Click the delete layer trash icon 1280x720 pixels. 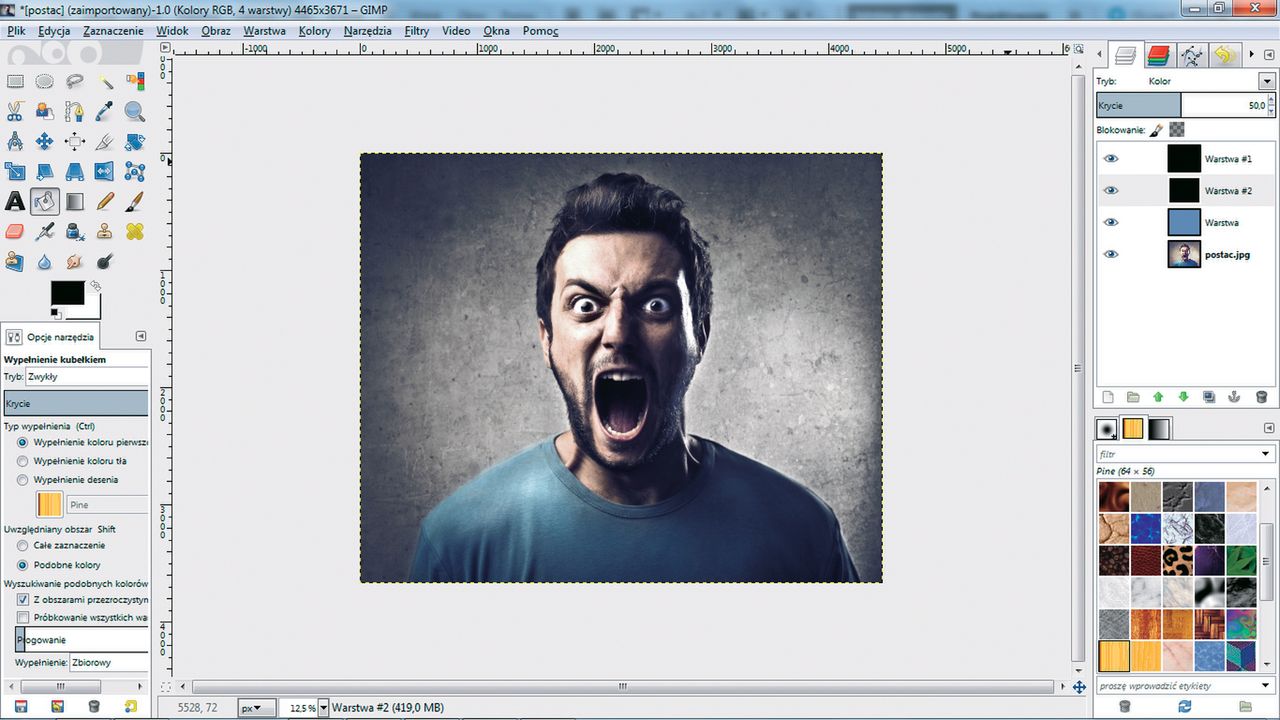pos(1261,397)
